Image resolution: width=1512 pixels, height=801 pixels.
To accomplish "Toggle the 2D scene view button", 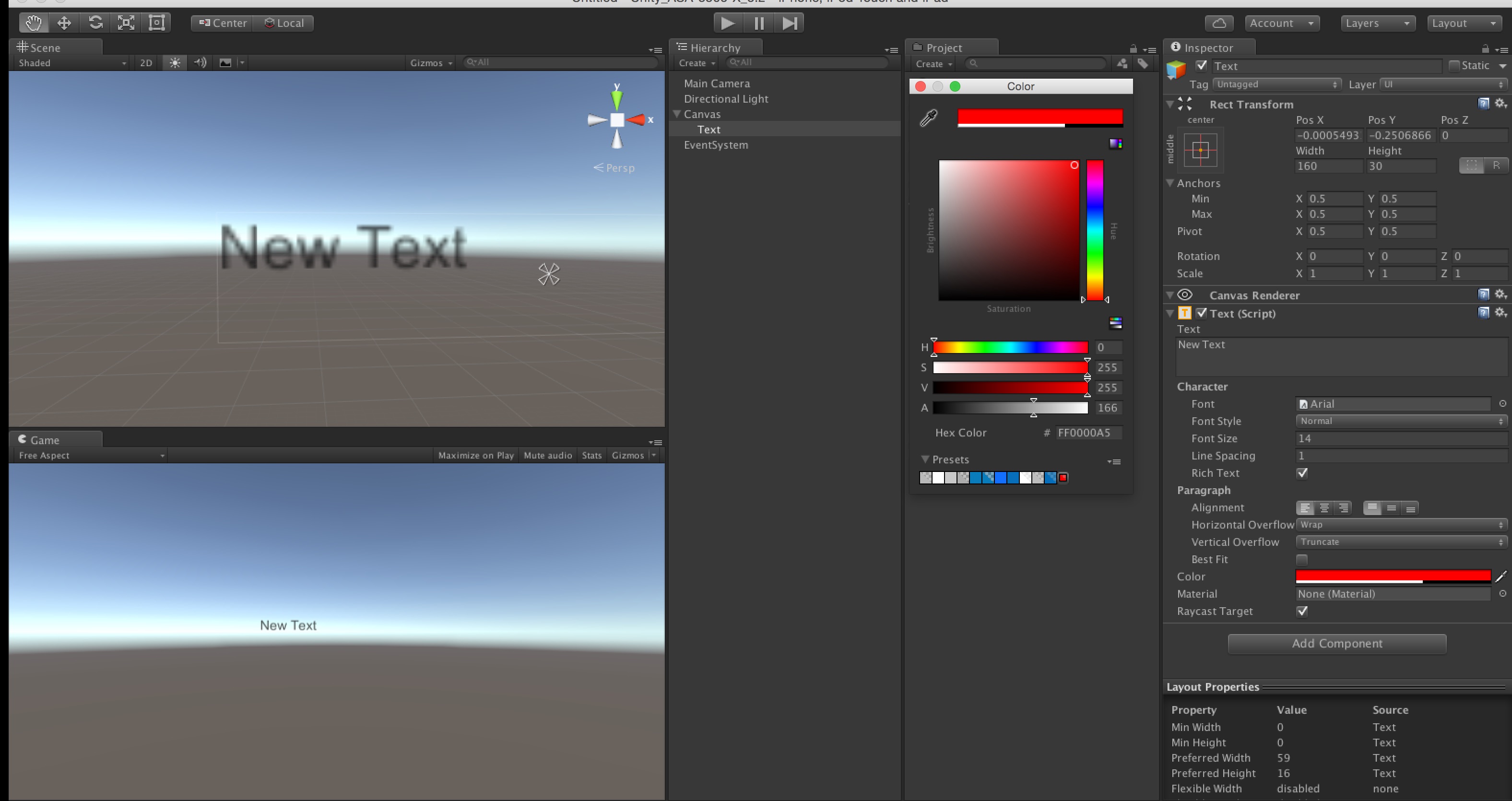I will point(146,63).
